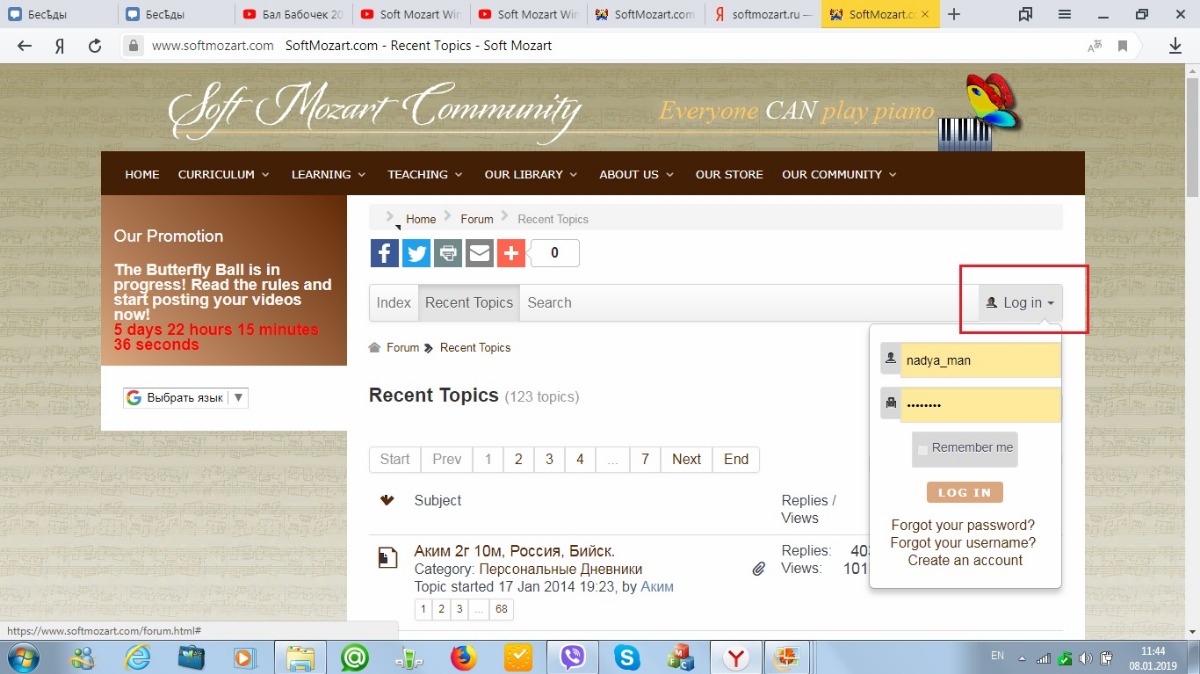Open the browser bookmarks collections icon
1200x674 pixels.
(1025, 15)
